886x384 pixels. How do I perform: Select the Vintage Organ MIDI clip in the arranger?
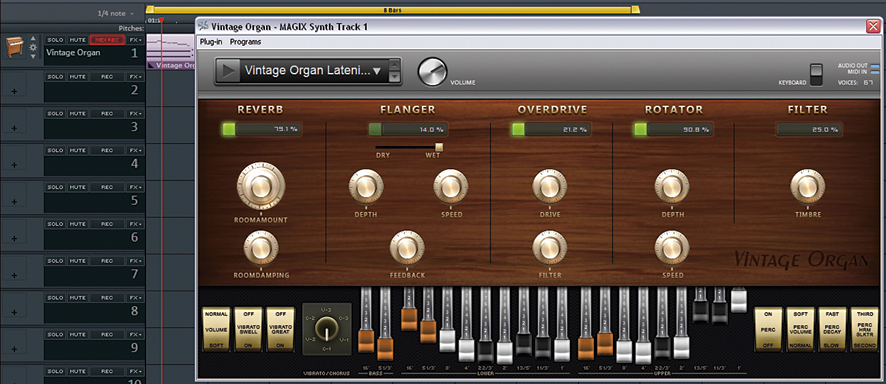coord(171,52)
